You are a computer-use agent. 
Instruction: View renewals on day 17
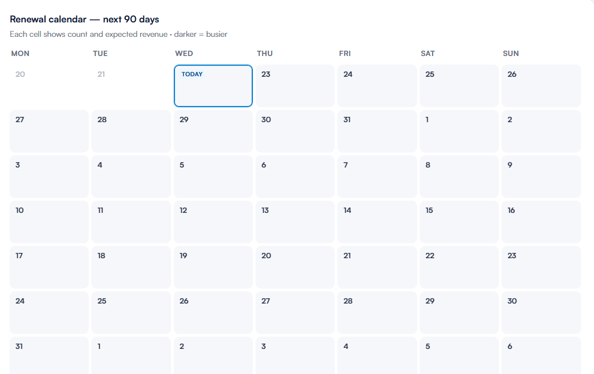click(x=49, y=267)
